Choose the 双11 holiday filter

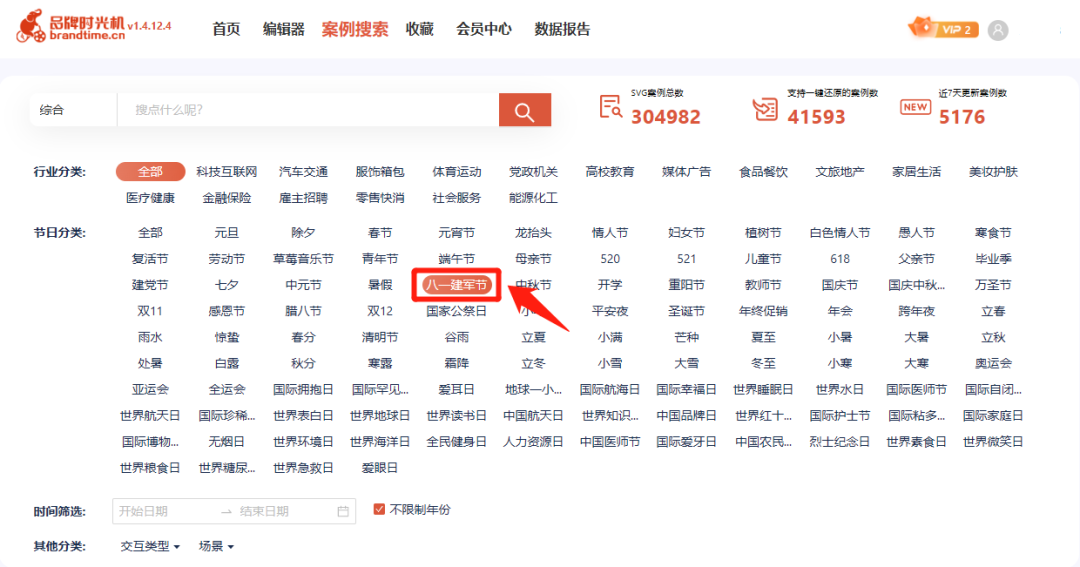tap(150, 311)
